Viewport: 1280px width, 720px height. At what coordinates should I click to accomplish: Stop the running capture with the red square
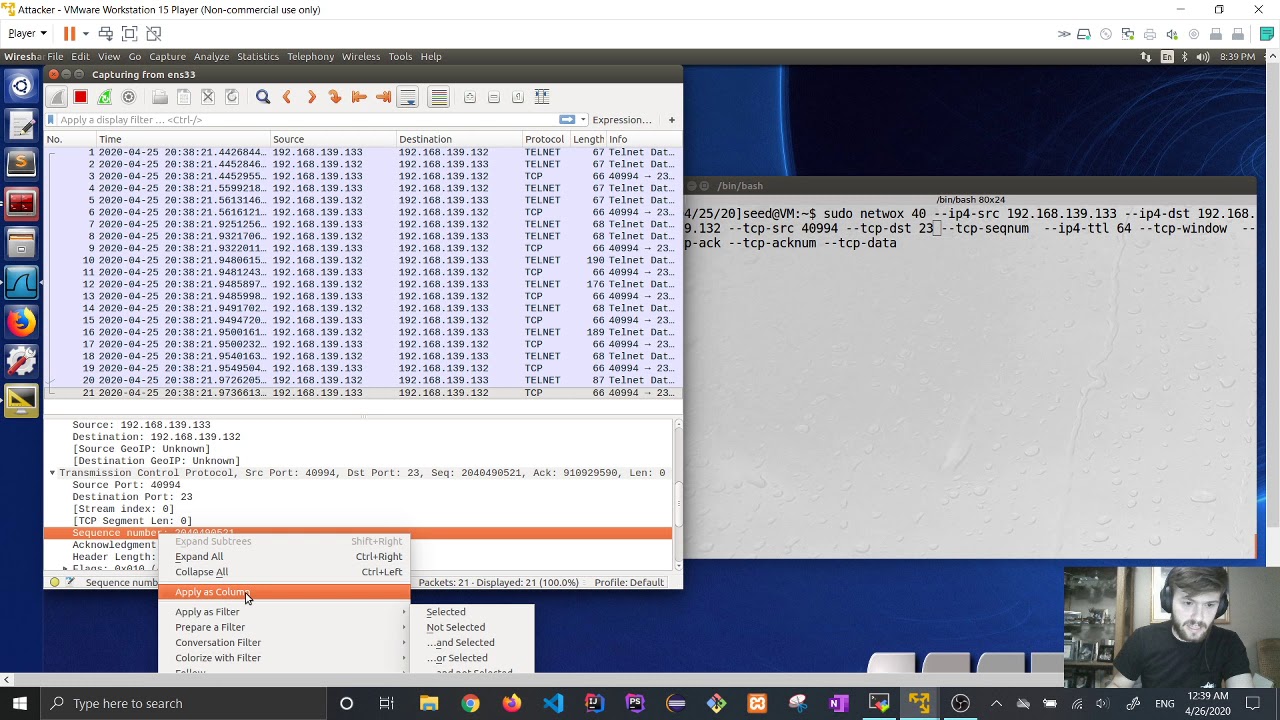pos(80,97)
